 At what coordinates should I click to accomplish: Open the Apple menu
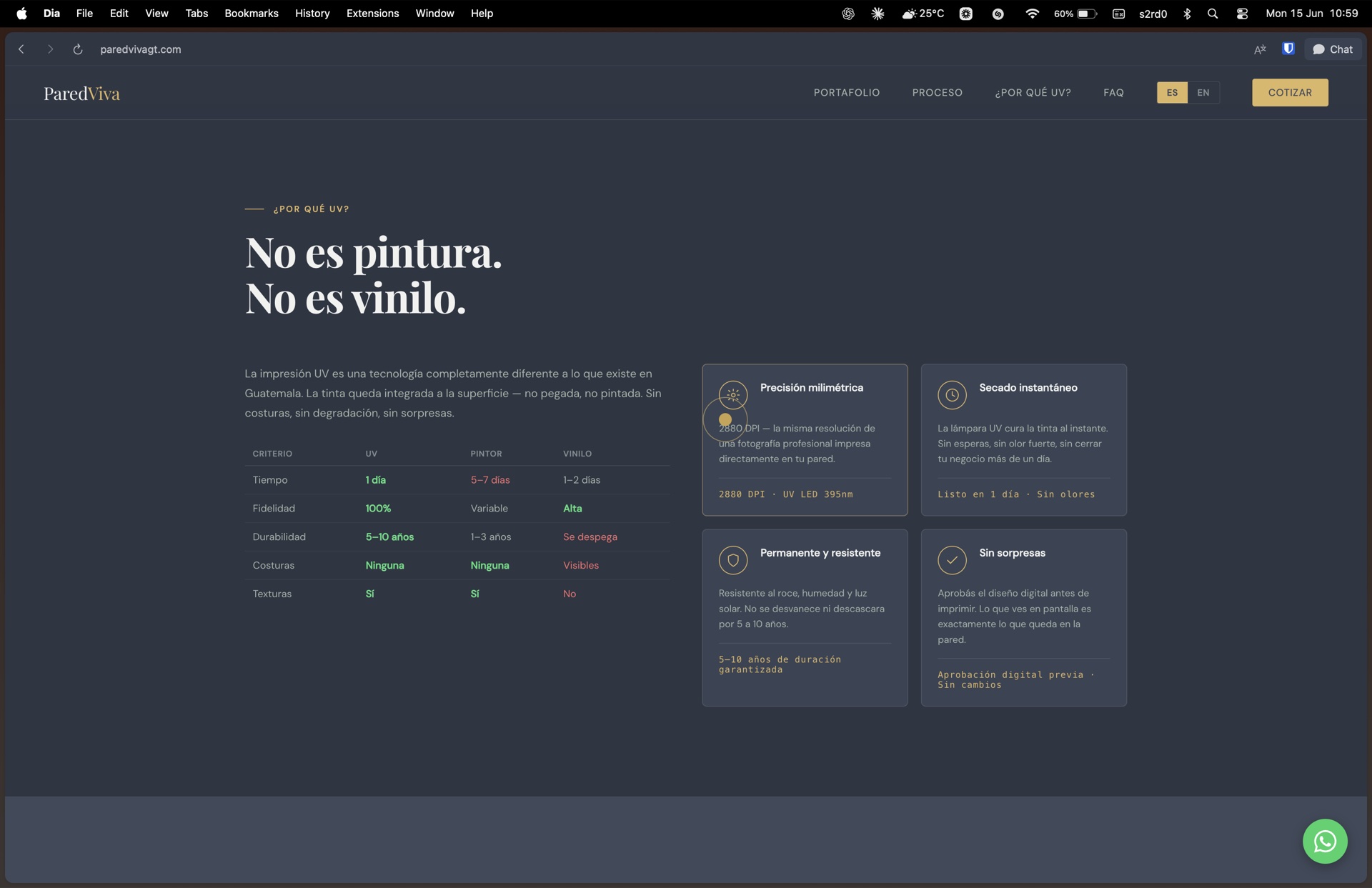pyautogui.click(x=21, y=13)
